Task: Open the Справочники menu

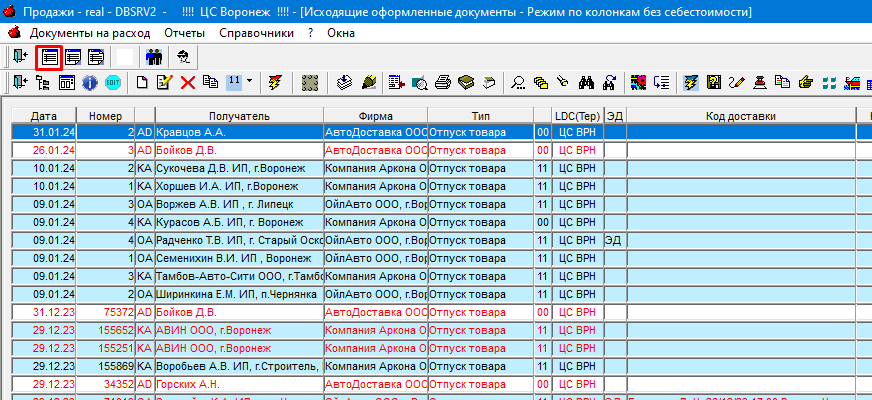Action: click(256, 33)
